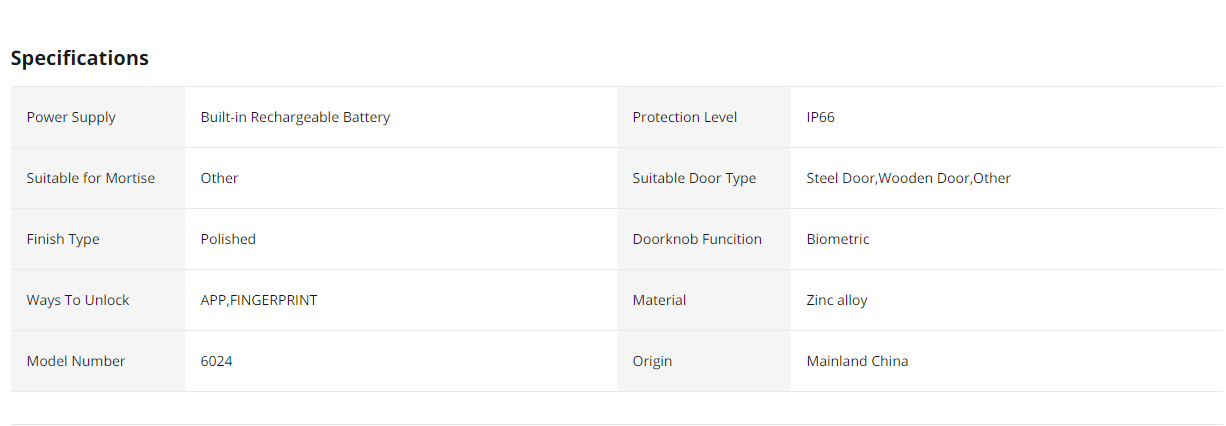
Task: Select the Ways To Unlock label
Action: (x=78, y=300)
